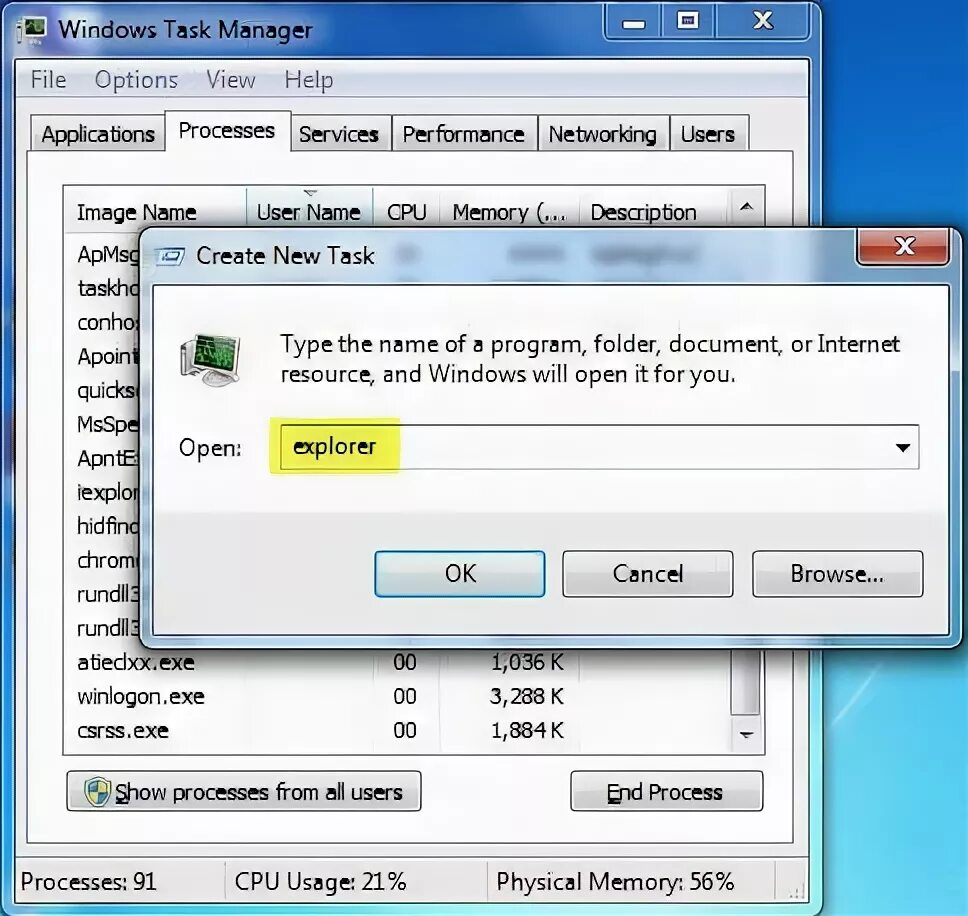Close the Create New Task dialog
The height and width of the screenshot is (916, 968).
pyautogui.click(x=904, y=246)
